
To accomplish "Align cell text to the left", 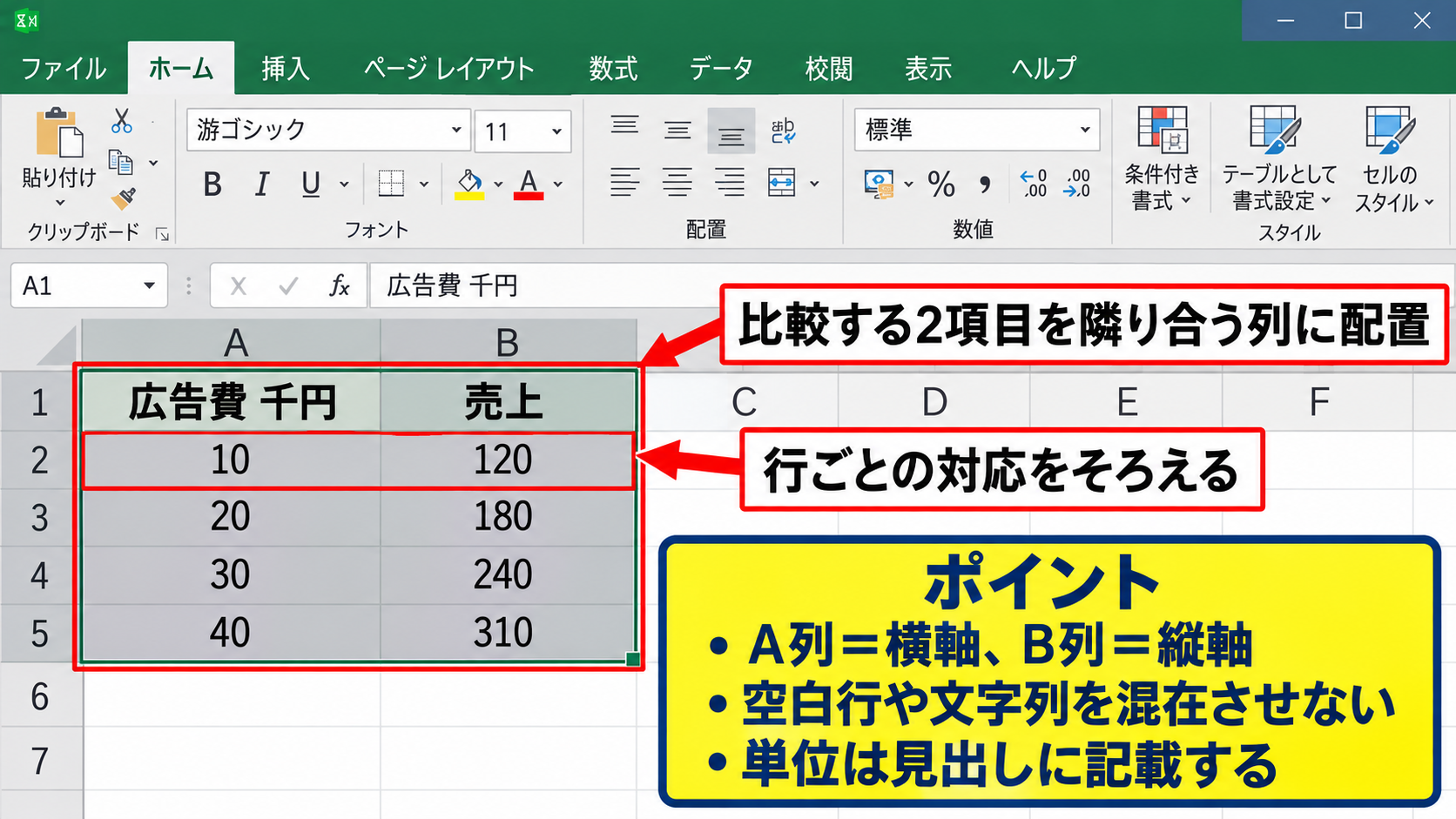I will point(624,183).
